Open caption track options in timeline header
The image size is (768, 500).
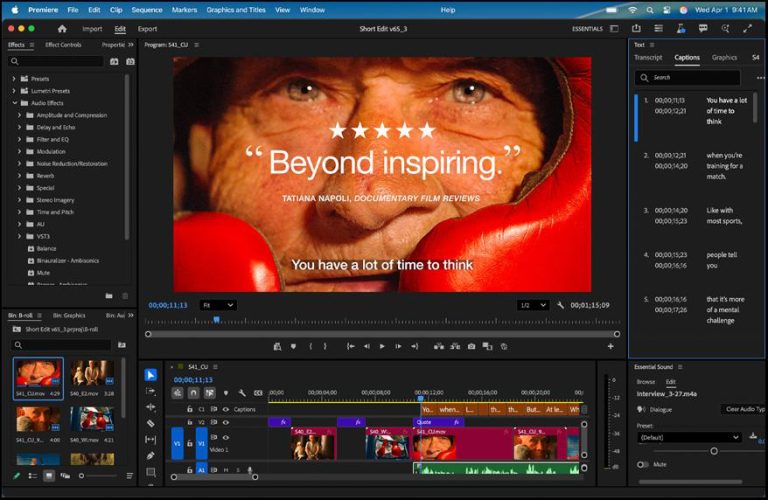pos(258,393)
